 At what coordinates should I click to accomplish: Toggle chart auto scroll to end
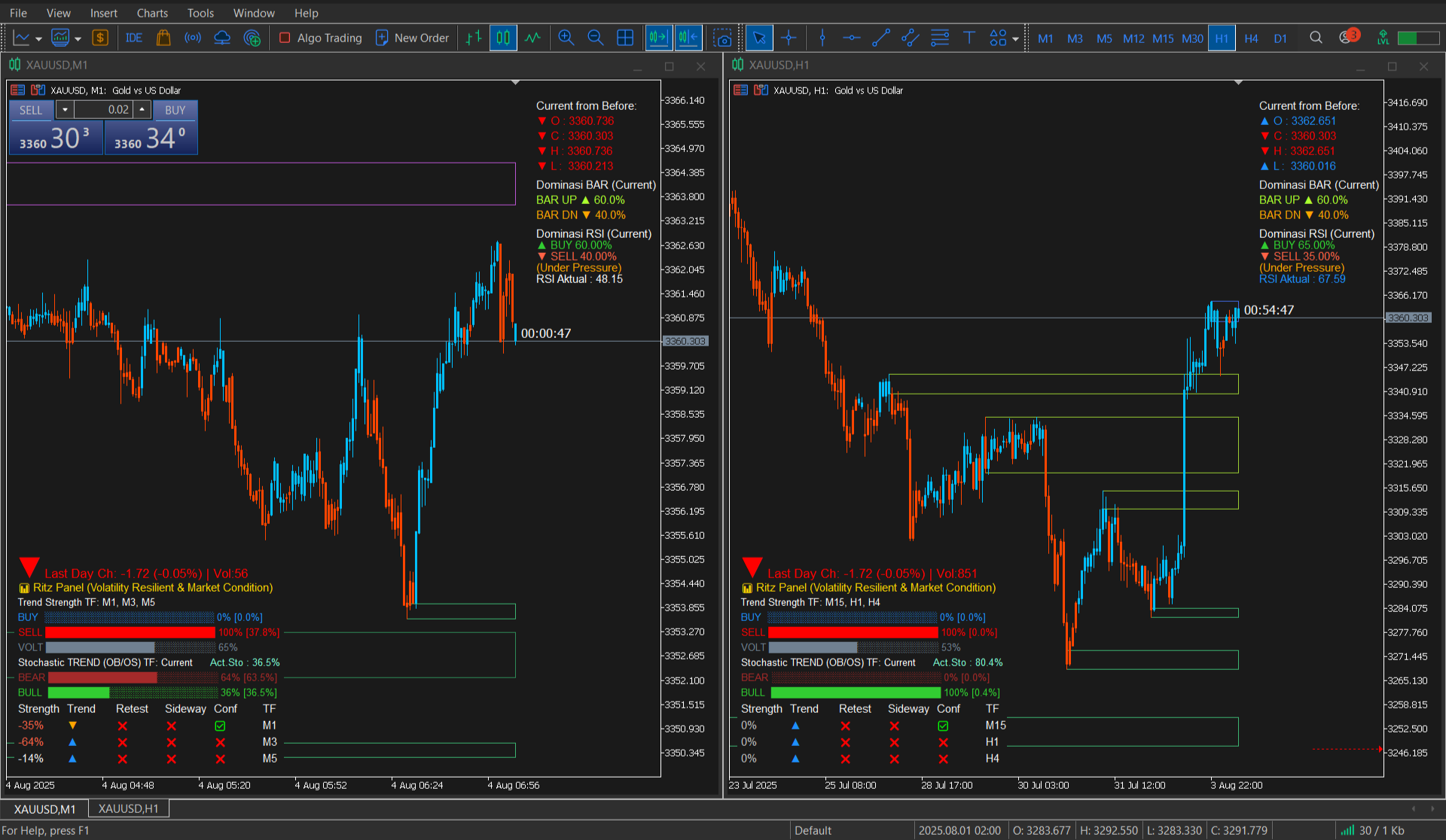(x=658, y=38)
